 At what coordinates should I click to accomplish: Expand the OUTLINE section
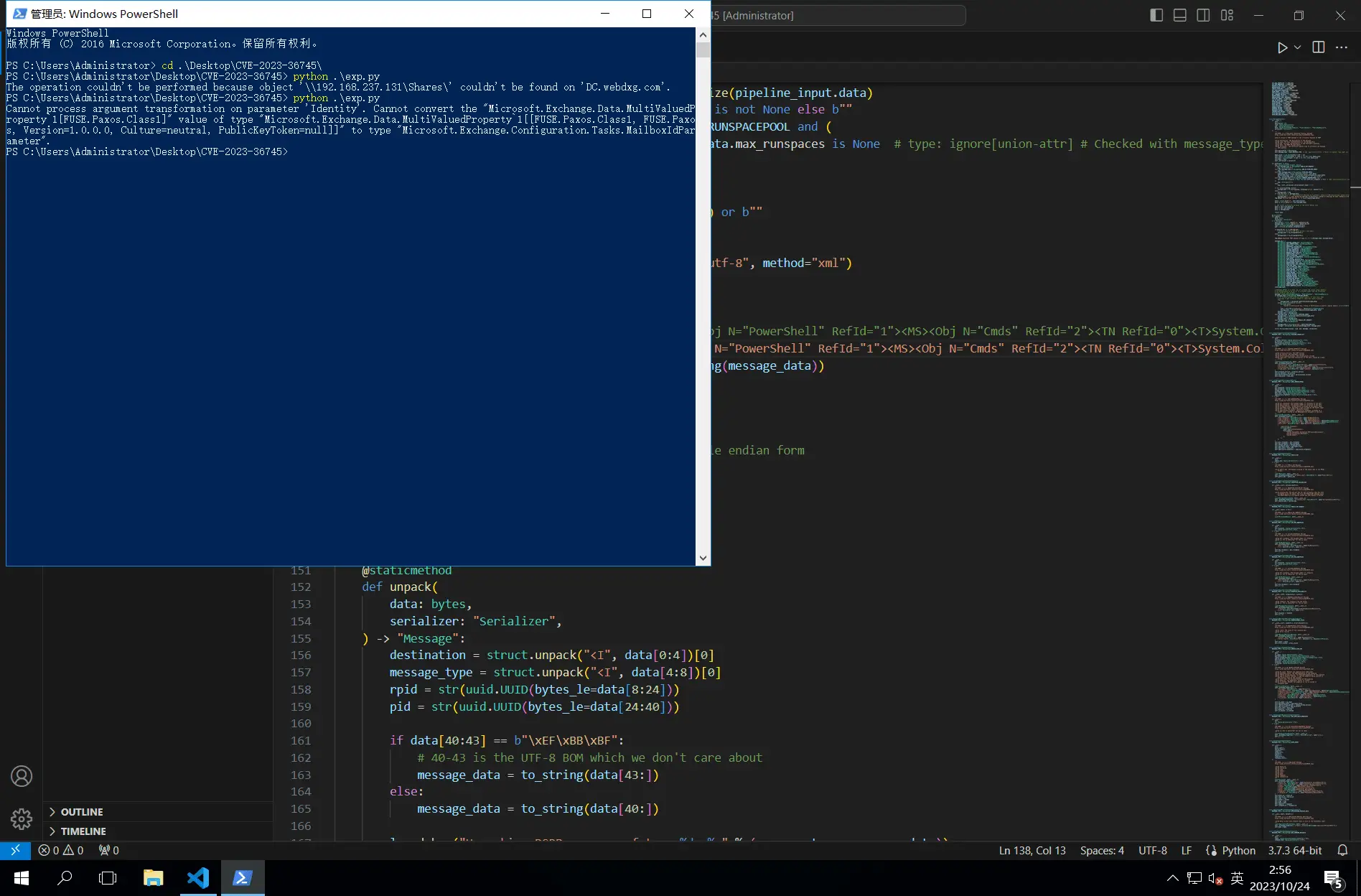pyautogui.click(x=82, y=812)
